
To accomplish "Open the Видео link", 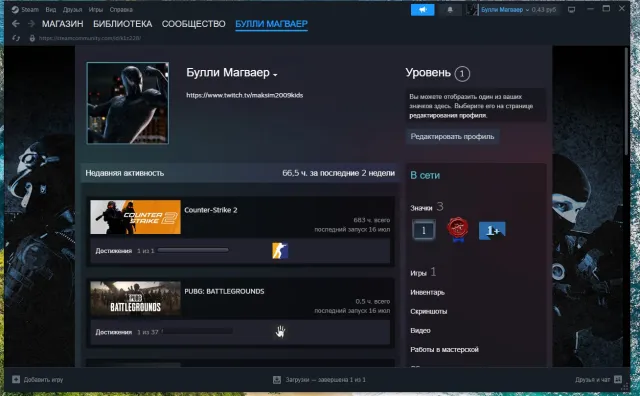I will pyautogui.click(x=420, y=330).
